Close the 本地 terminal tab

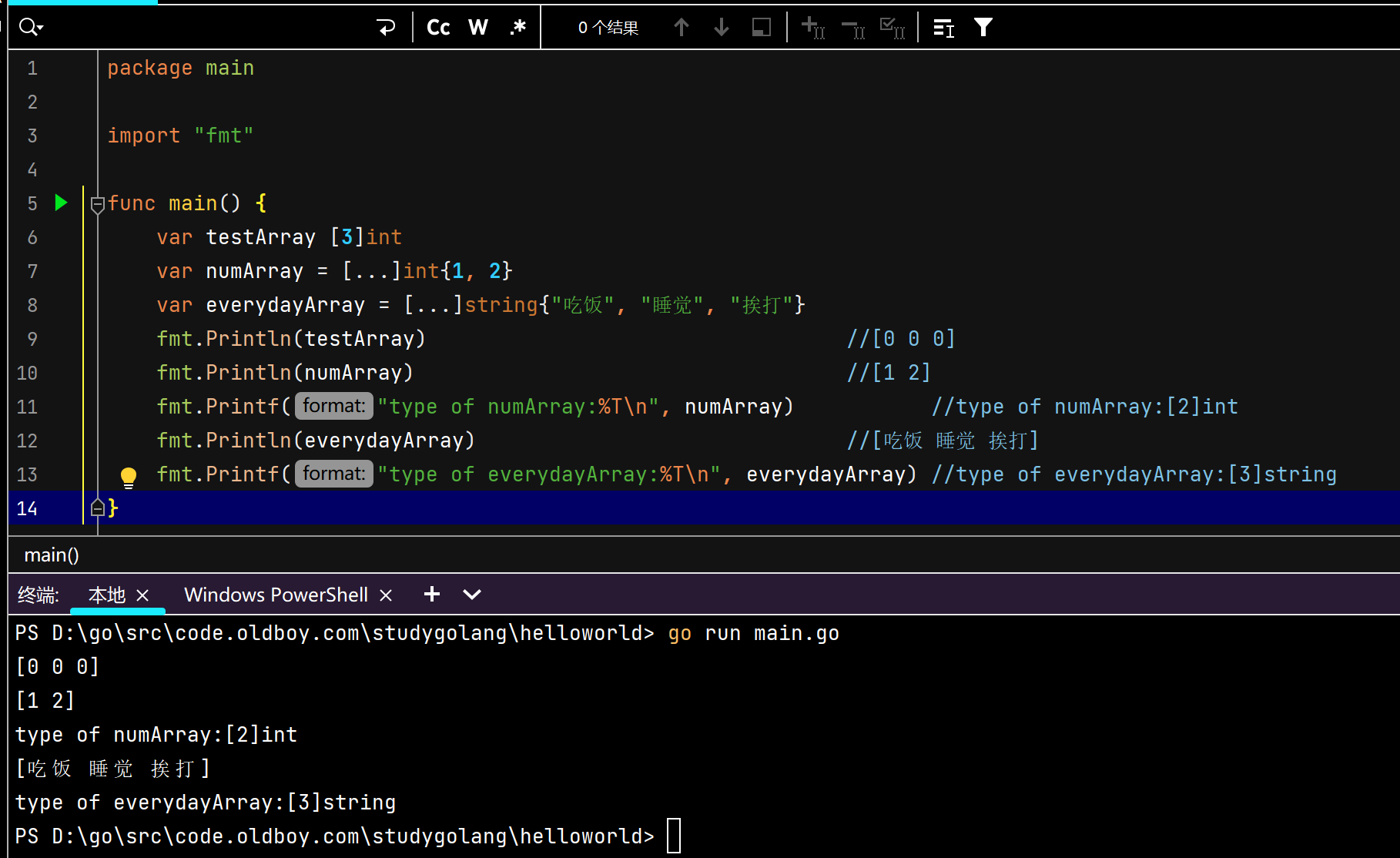pos(142,595)
